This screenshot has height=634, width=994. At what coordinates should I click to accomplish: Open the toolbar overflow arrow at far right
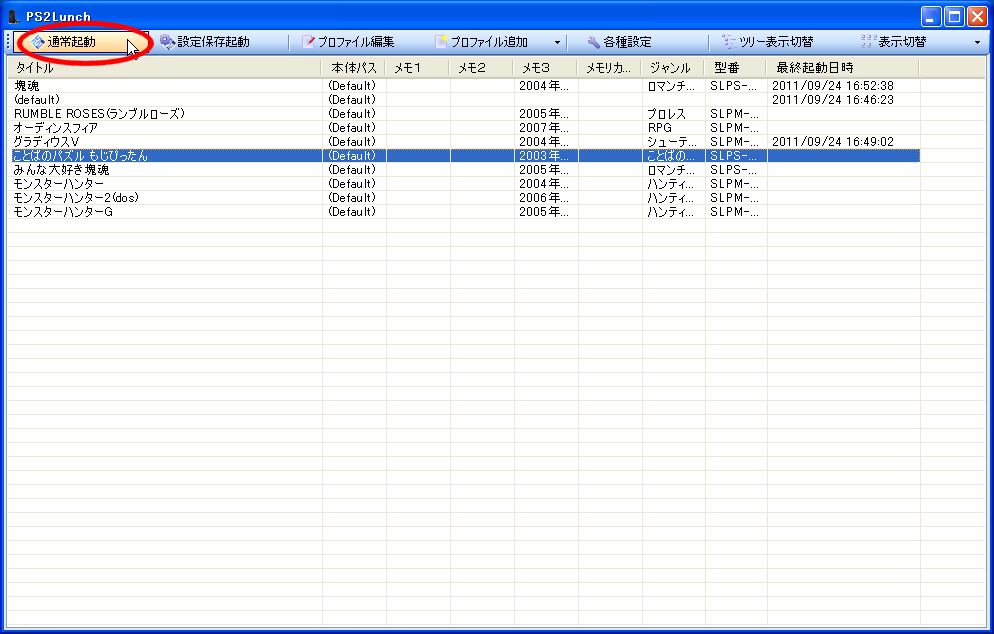tap(977, 42)
